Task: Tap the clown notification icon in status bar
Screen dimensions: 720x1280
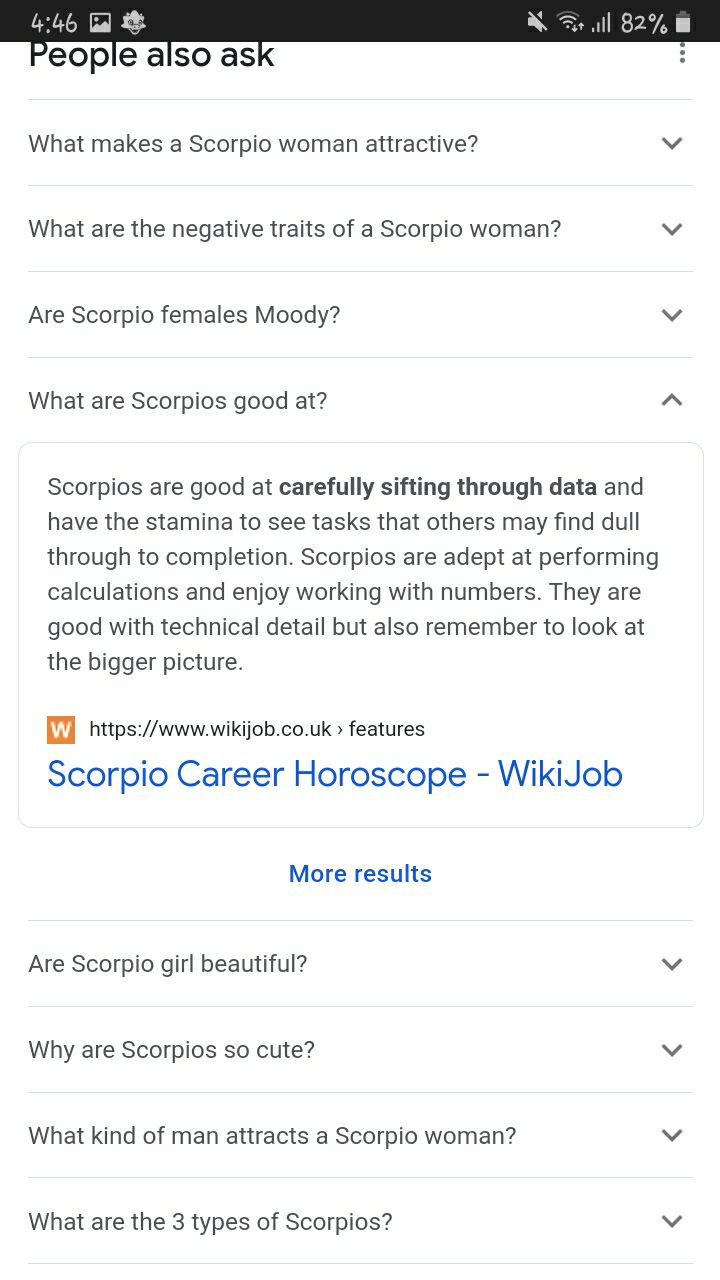Action: click(x=133, y=22)
